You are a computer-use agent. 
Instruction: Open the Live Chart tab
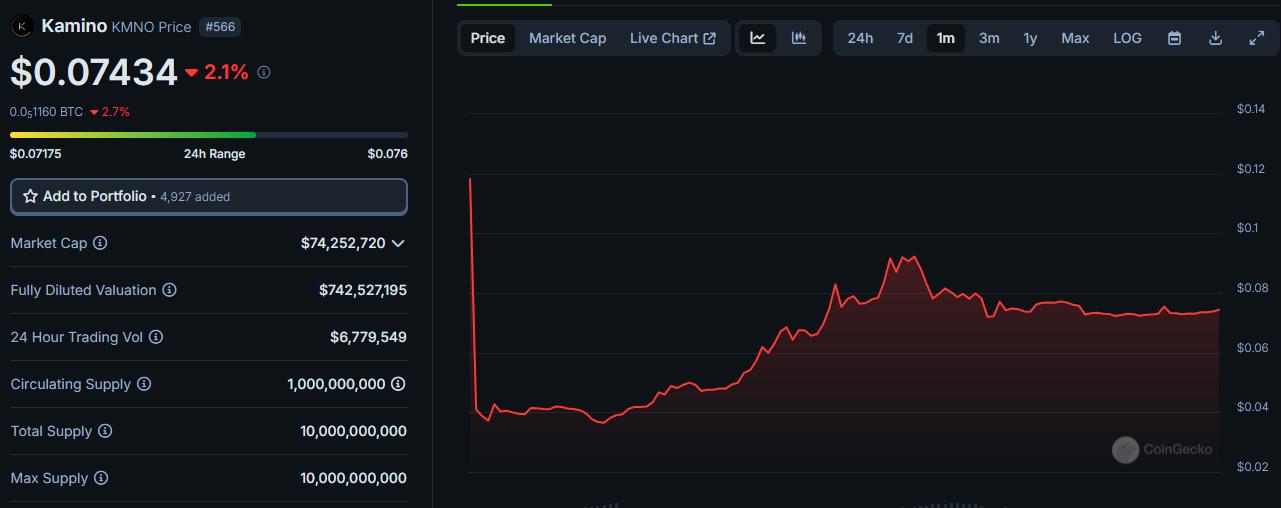click(672, 38)
